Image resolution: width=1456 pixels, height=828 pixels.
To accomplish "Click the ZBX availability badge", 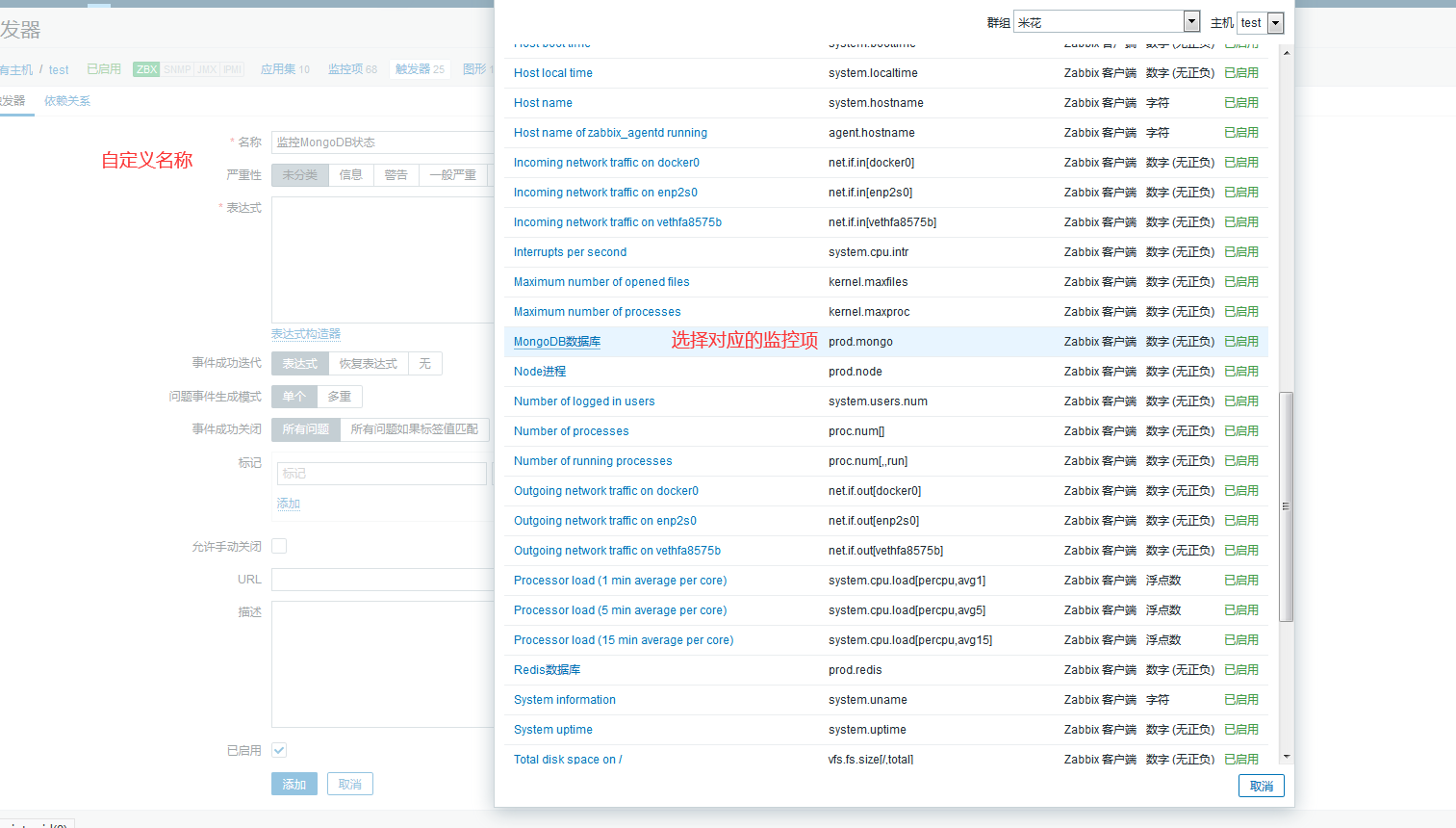I will click(146, 69).
